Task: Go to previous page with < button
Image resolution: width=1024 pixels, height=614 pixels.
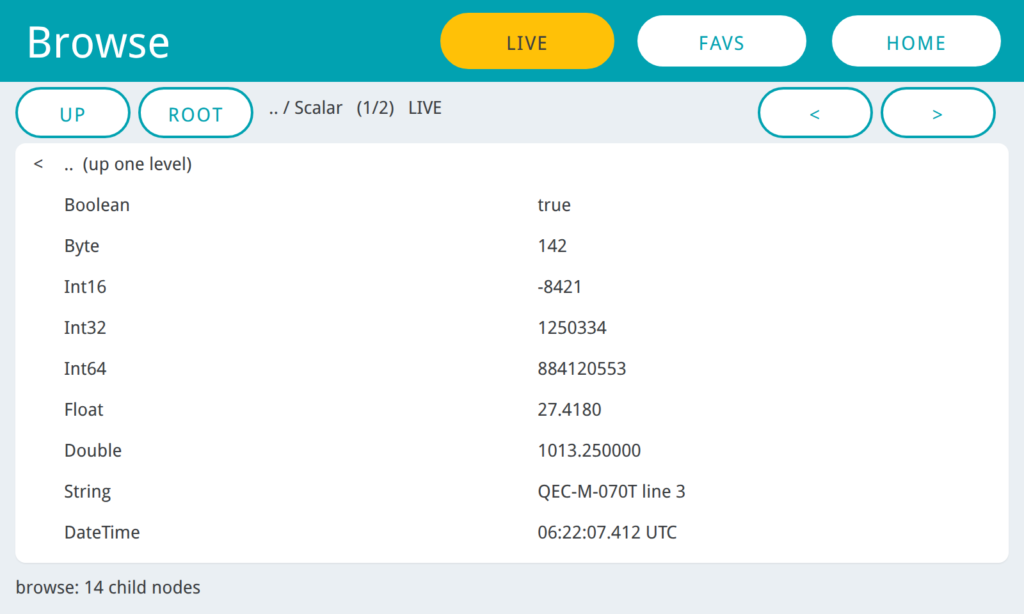Action: point(815,113)
